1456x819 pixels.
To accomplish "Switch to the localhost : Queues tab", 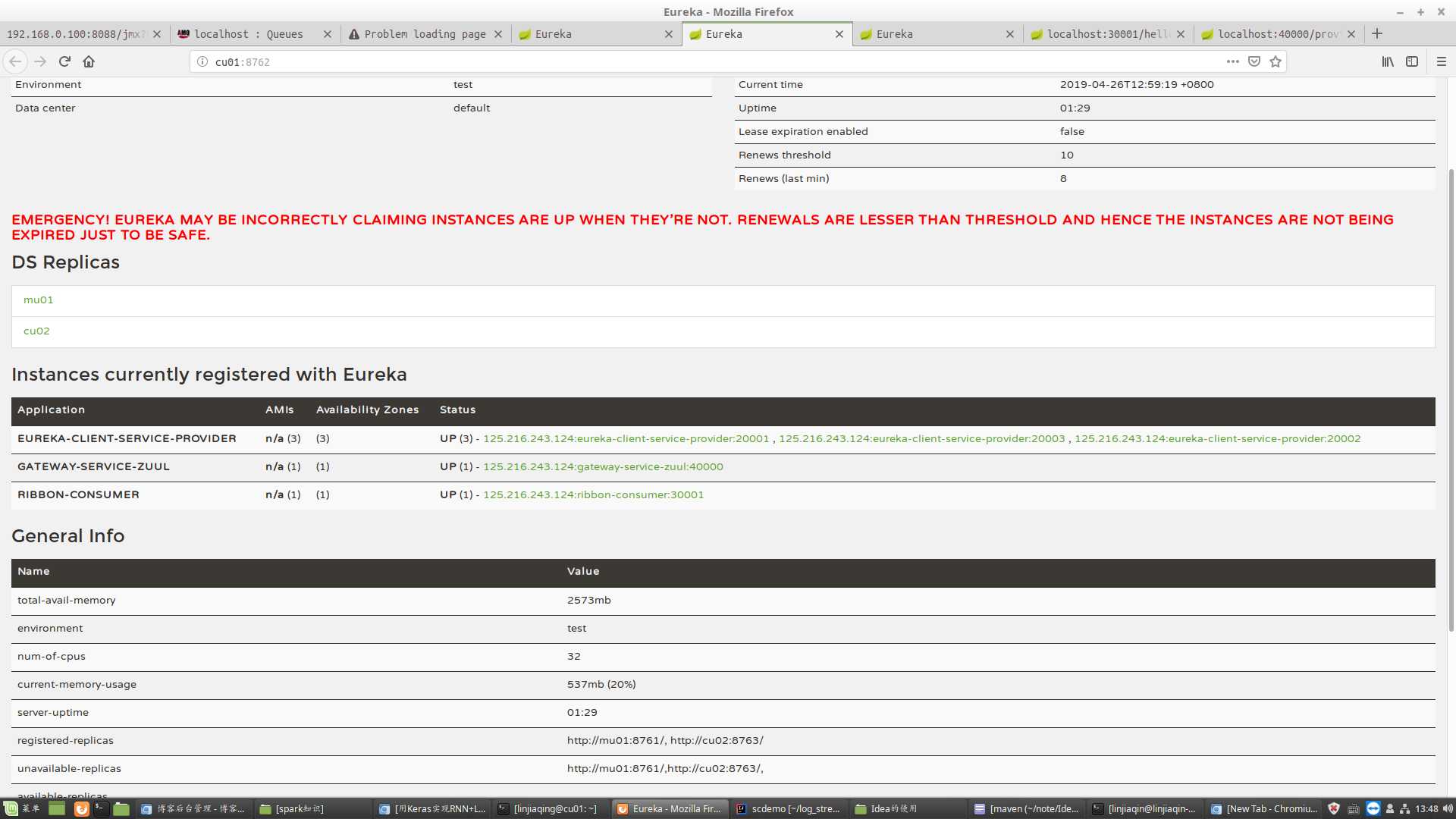I will click(248, 34).
